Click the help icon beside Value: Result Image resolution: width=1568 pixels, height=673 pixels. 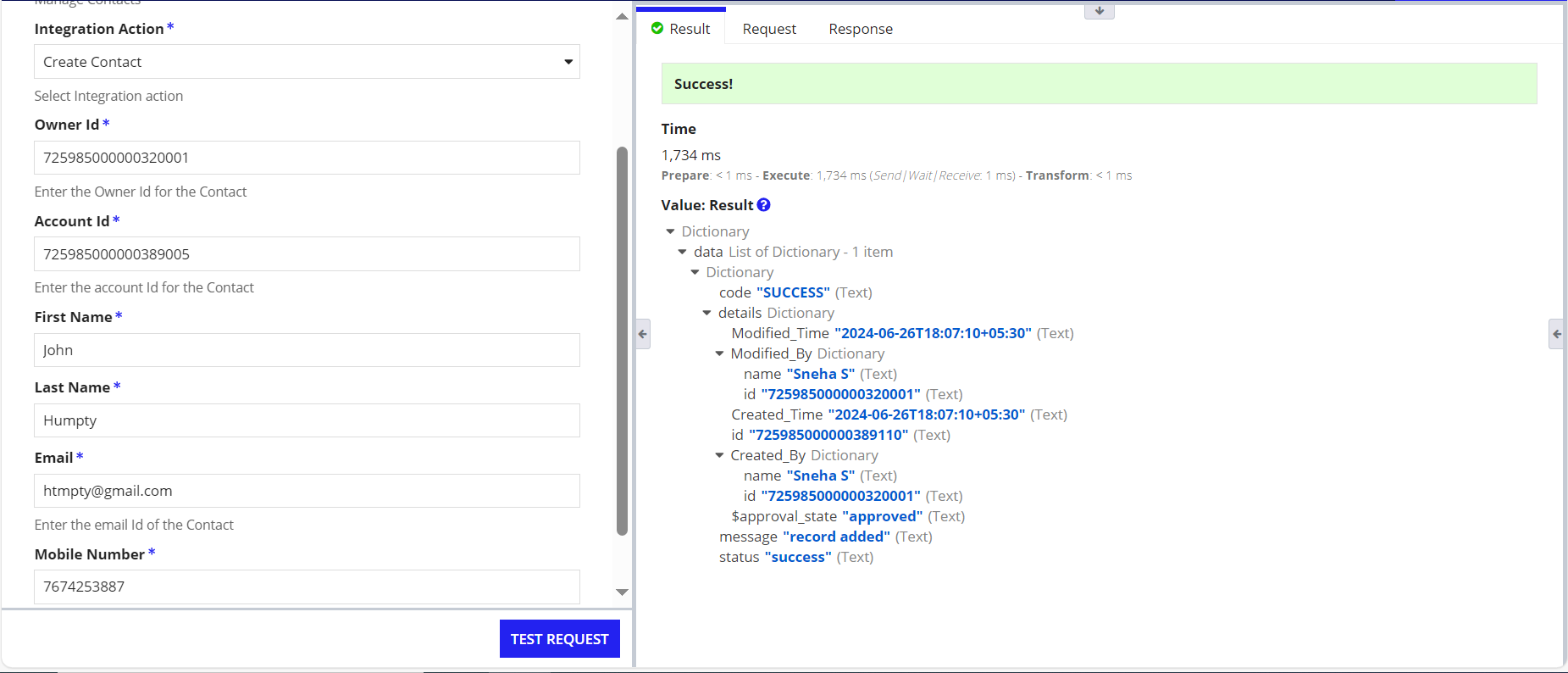click(764, 205)
